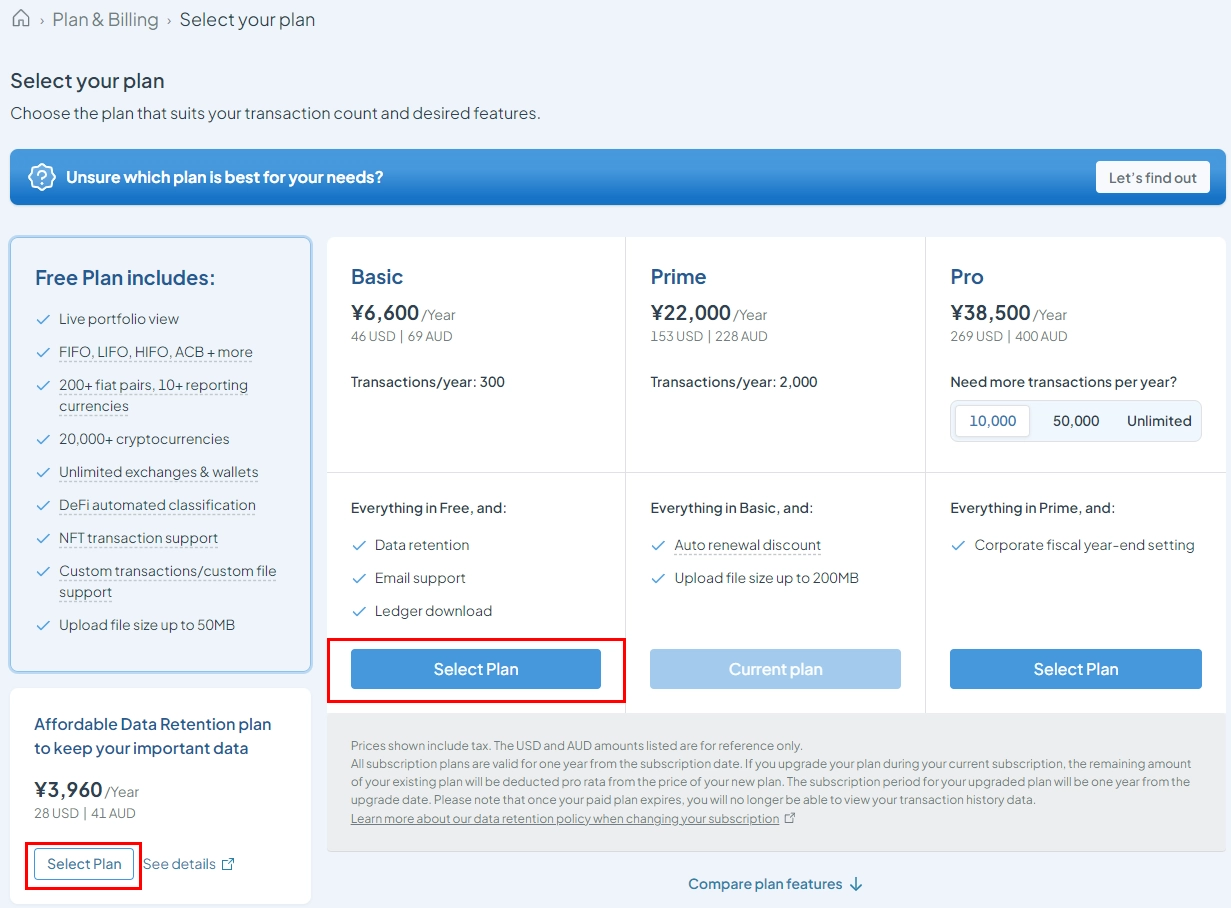Click the down arrow next to Compare plan features

pos(856,884)
